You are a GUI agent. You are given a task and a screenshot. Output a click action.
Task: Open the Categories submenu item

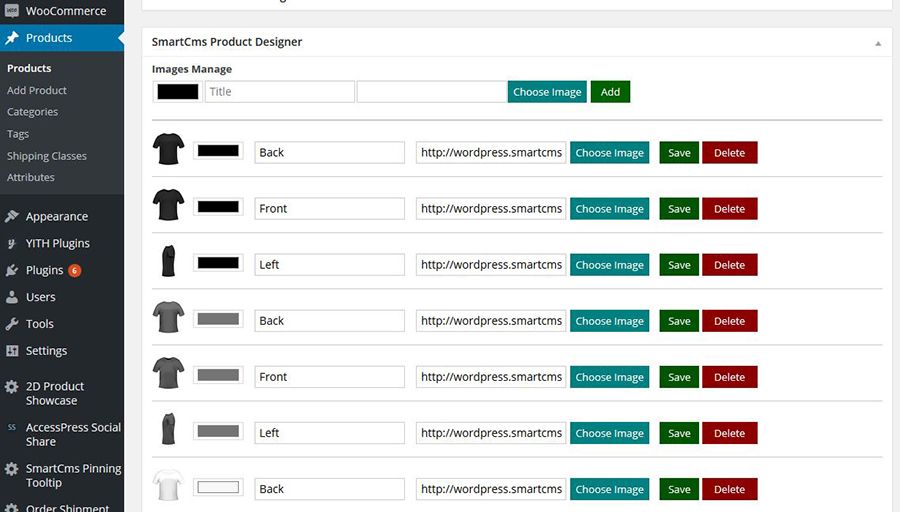point(32,112)
